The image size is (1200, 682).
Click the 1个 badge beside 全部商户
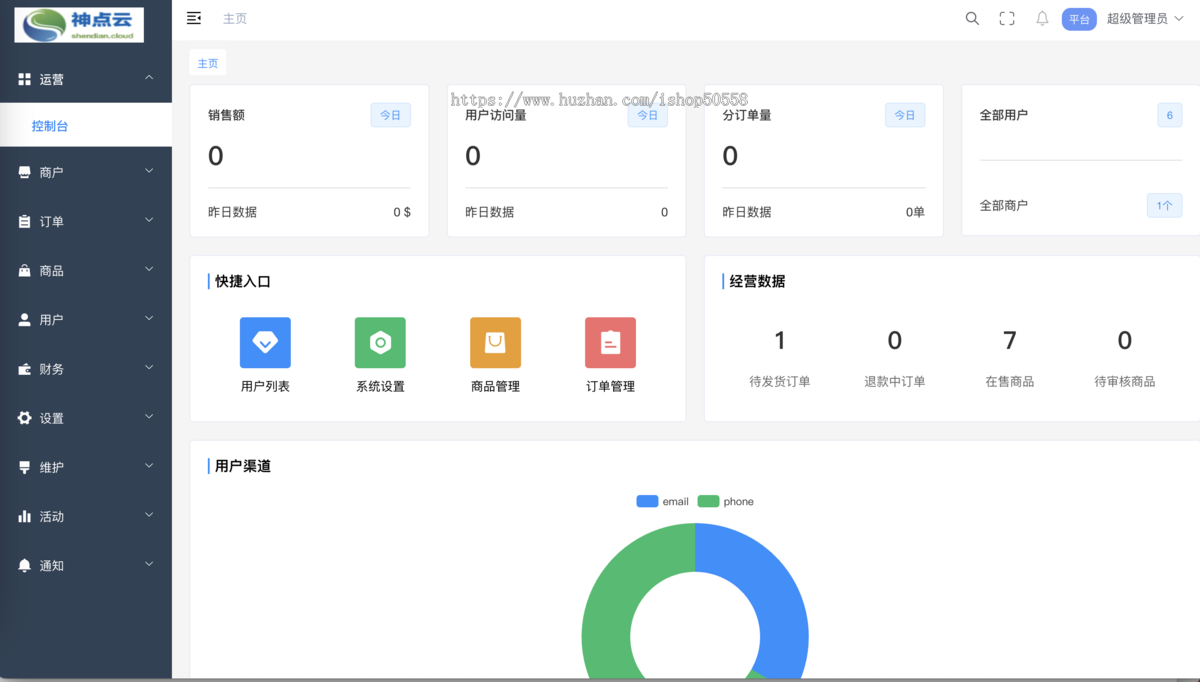[x=1164, y=205]
